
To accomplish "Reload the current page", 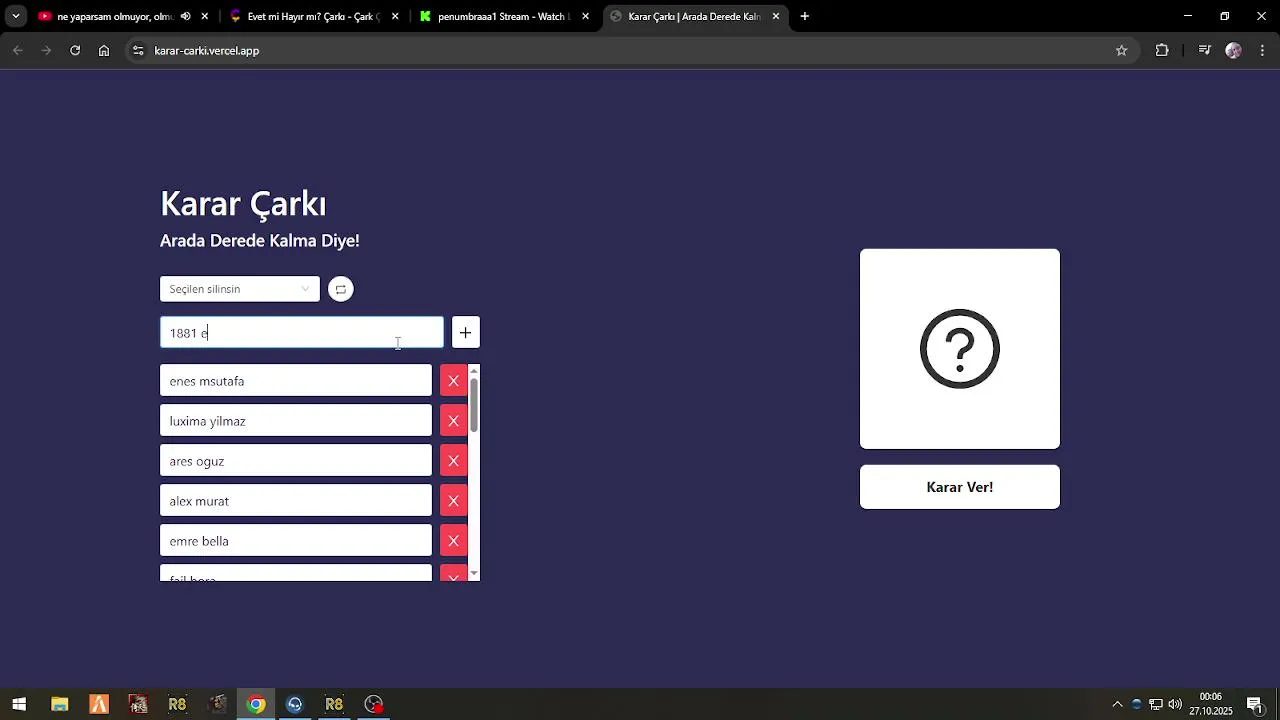I will (x=75, y=50).
